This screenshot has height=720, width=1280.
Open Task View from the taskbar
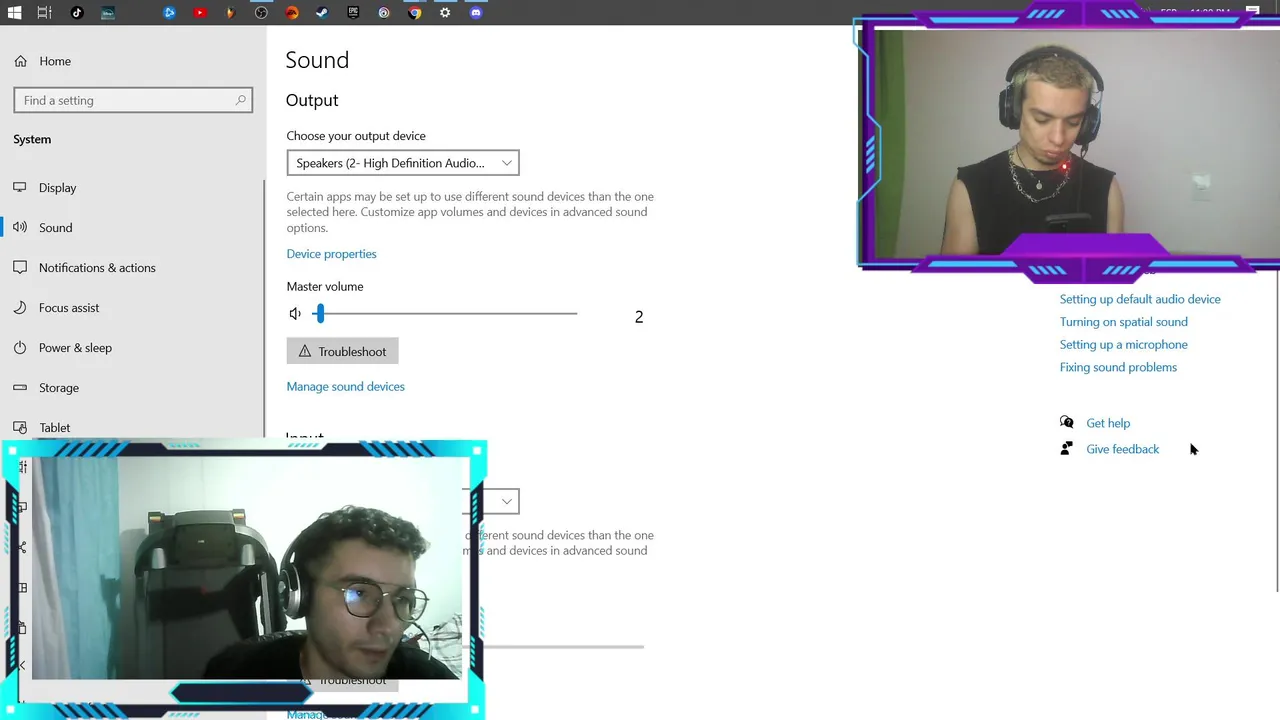pos(45,12)
